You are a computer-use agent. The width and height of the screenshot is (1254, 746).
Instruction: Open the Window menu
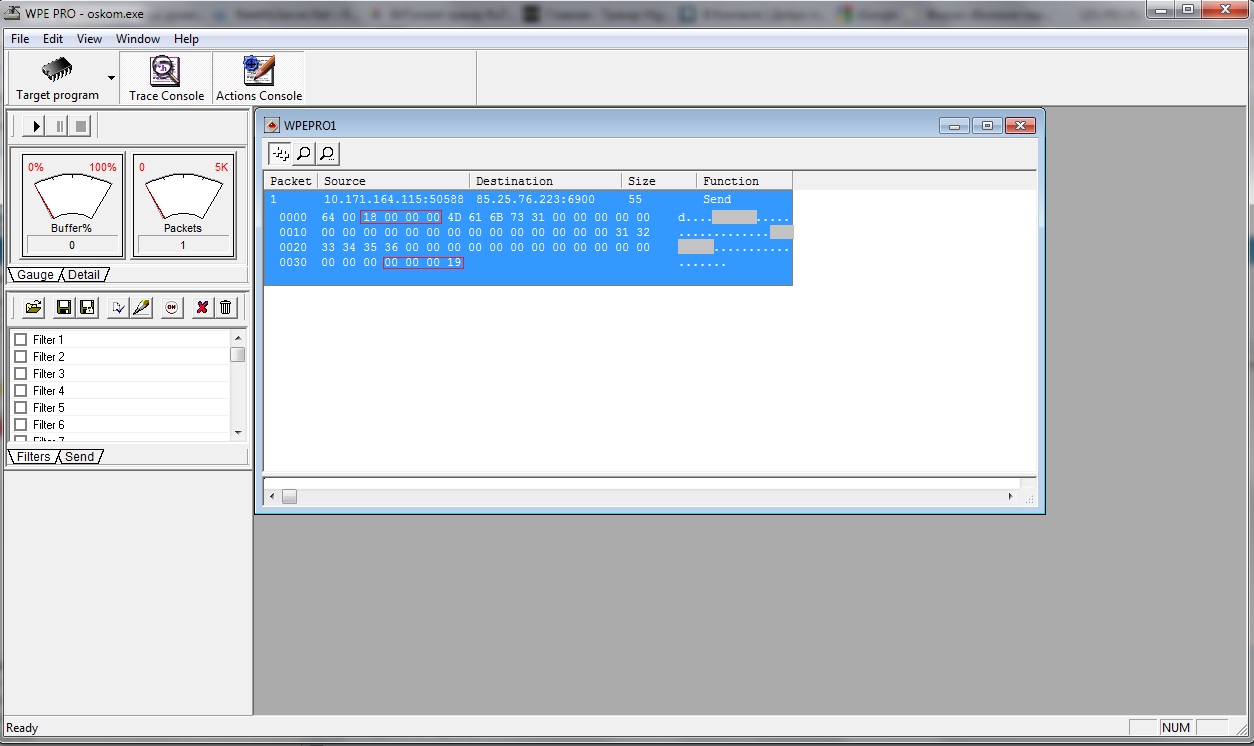click(x=138, y=39)
